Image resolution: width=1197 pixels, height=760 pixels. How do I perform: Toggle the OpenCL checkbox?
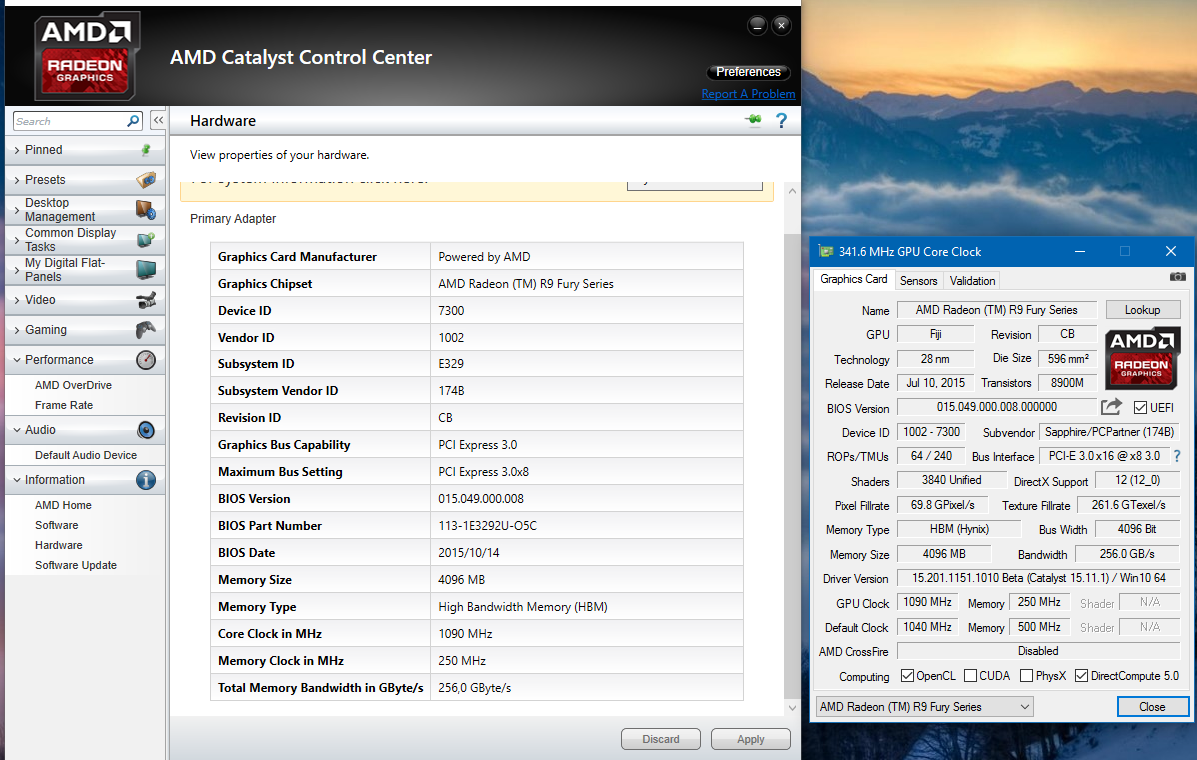coord(907,676)
